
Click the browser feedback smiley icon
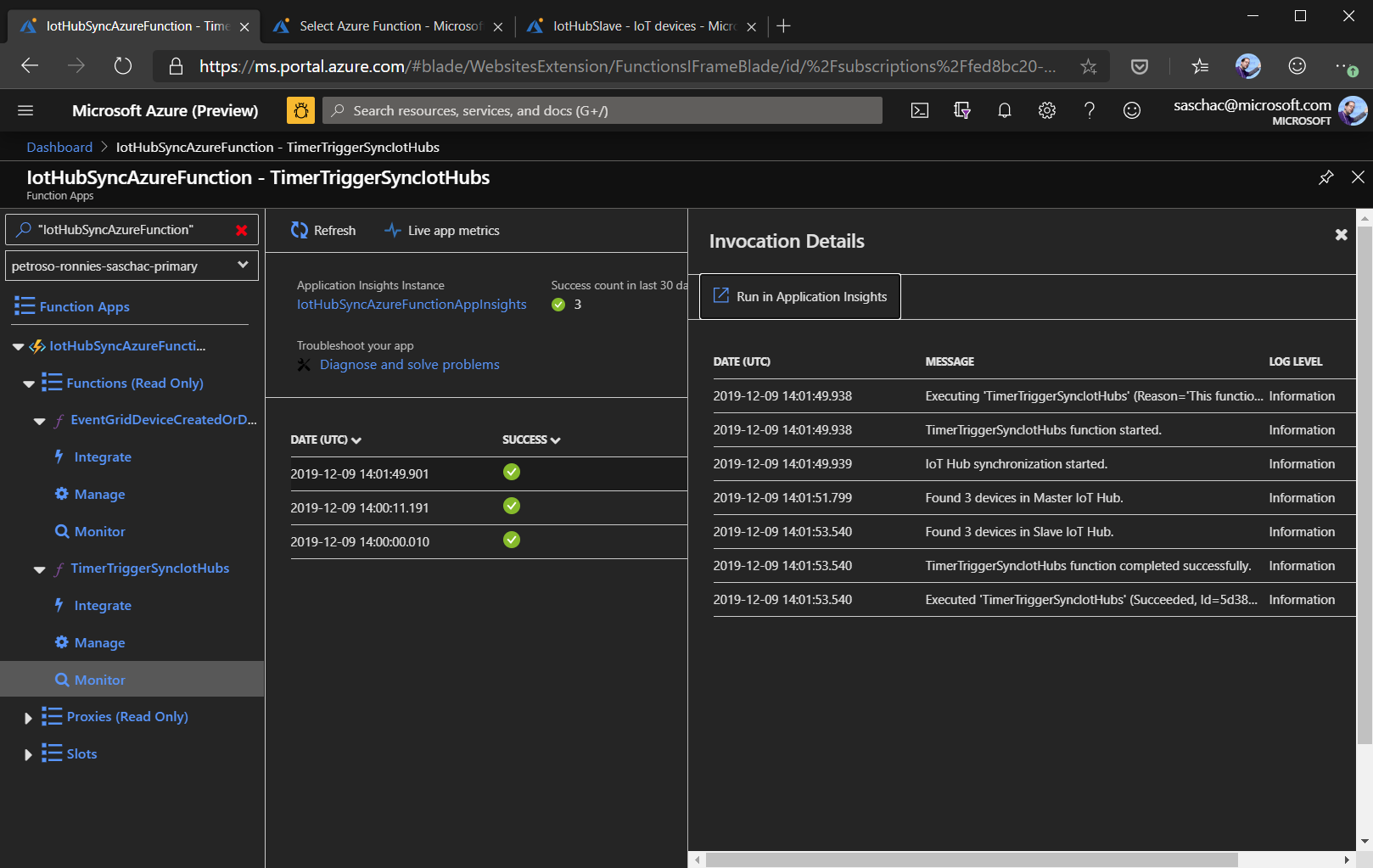point(1297,66)
